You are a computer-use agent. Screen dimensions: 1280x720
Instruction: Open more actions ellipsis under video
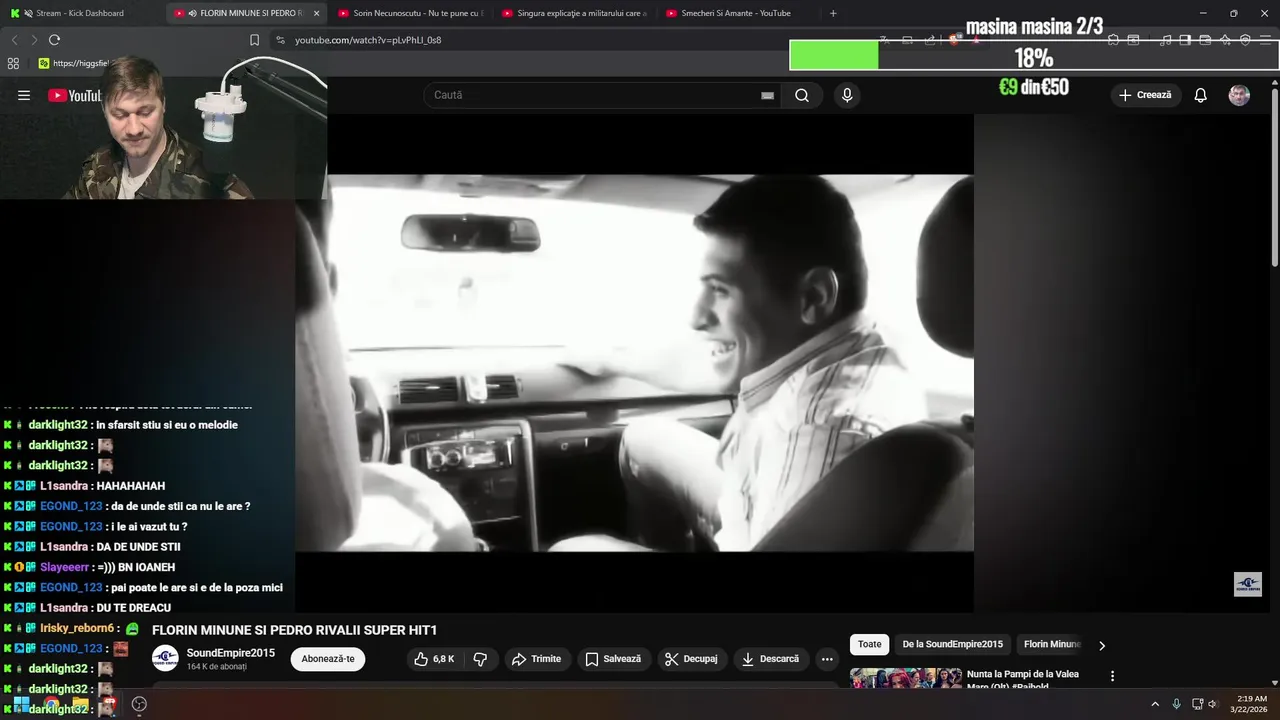point(827,659)
